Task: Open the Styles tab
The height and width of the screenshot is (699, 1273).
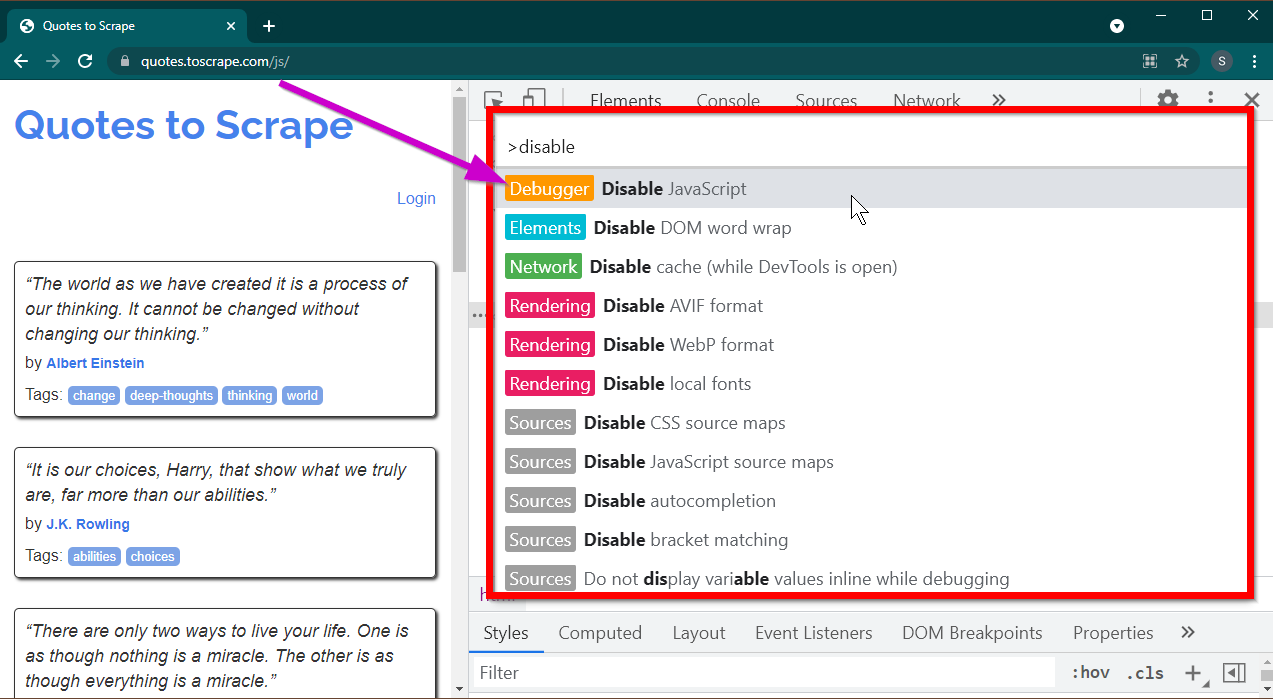Action: tap(506, 633)
